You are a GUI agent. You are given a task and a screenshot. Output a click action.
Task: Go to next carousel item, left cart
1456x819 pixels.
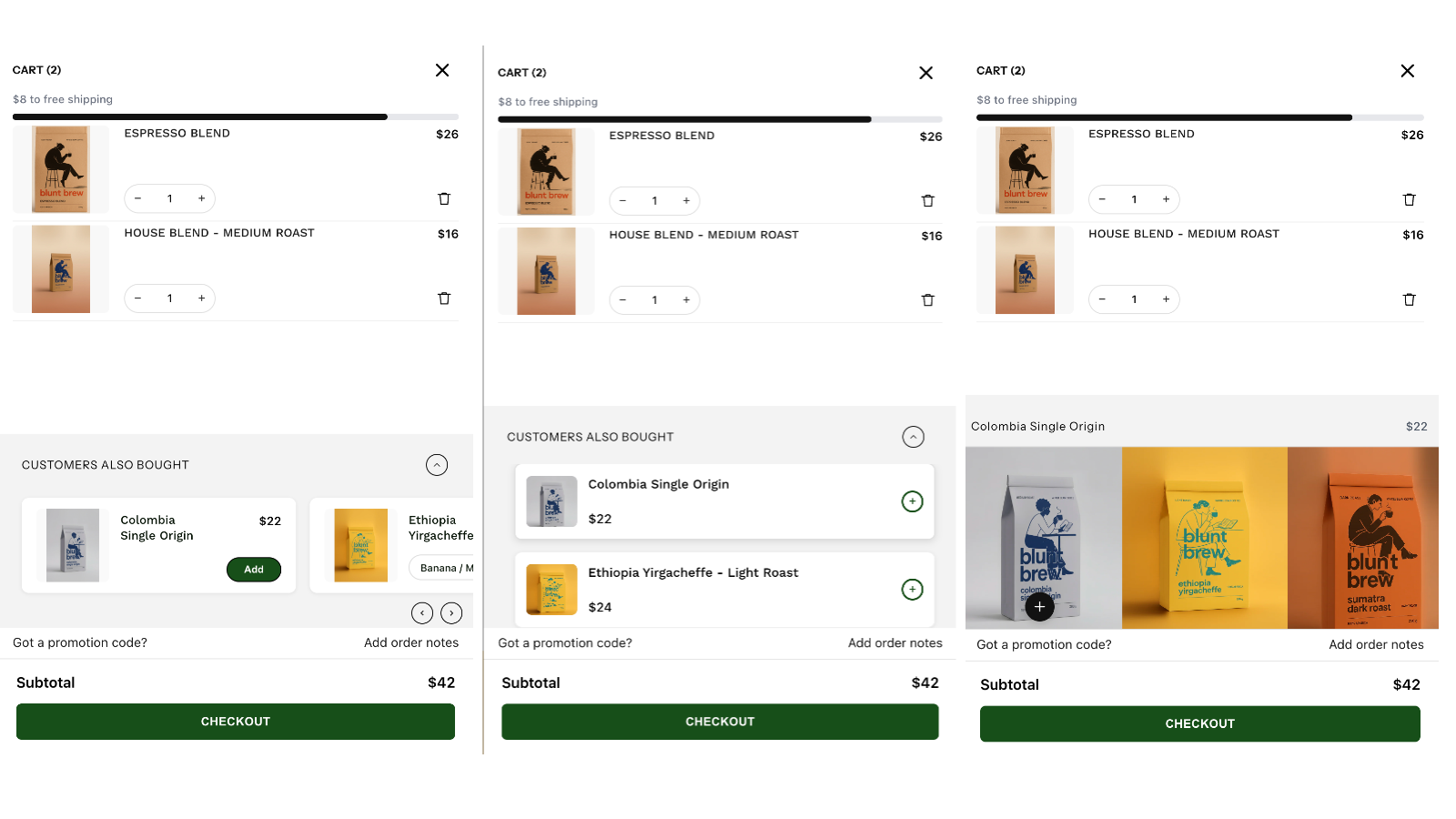point(451,613)
